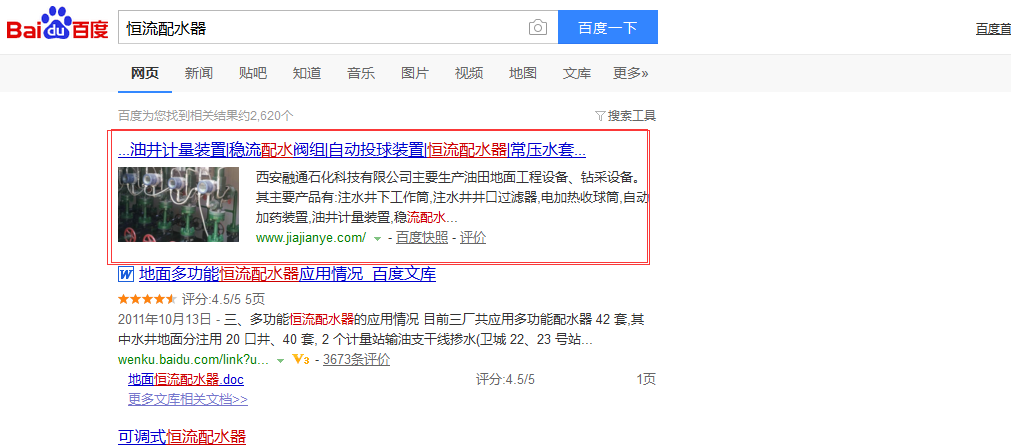Click the Word document icon before 地面多功能
This screenshot has height=447, width=1011.
[x=126, y=274]
